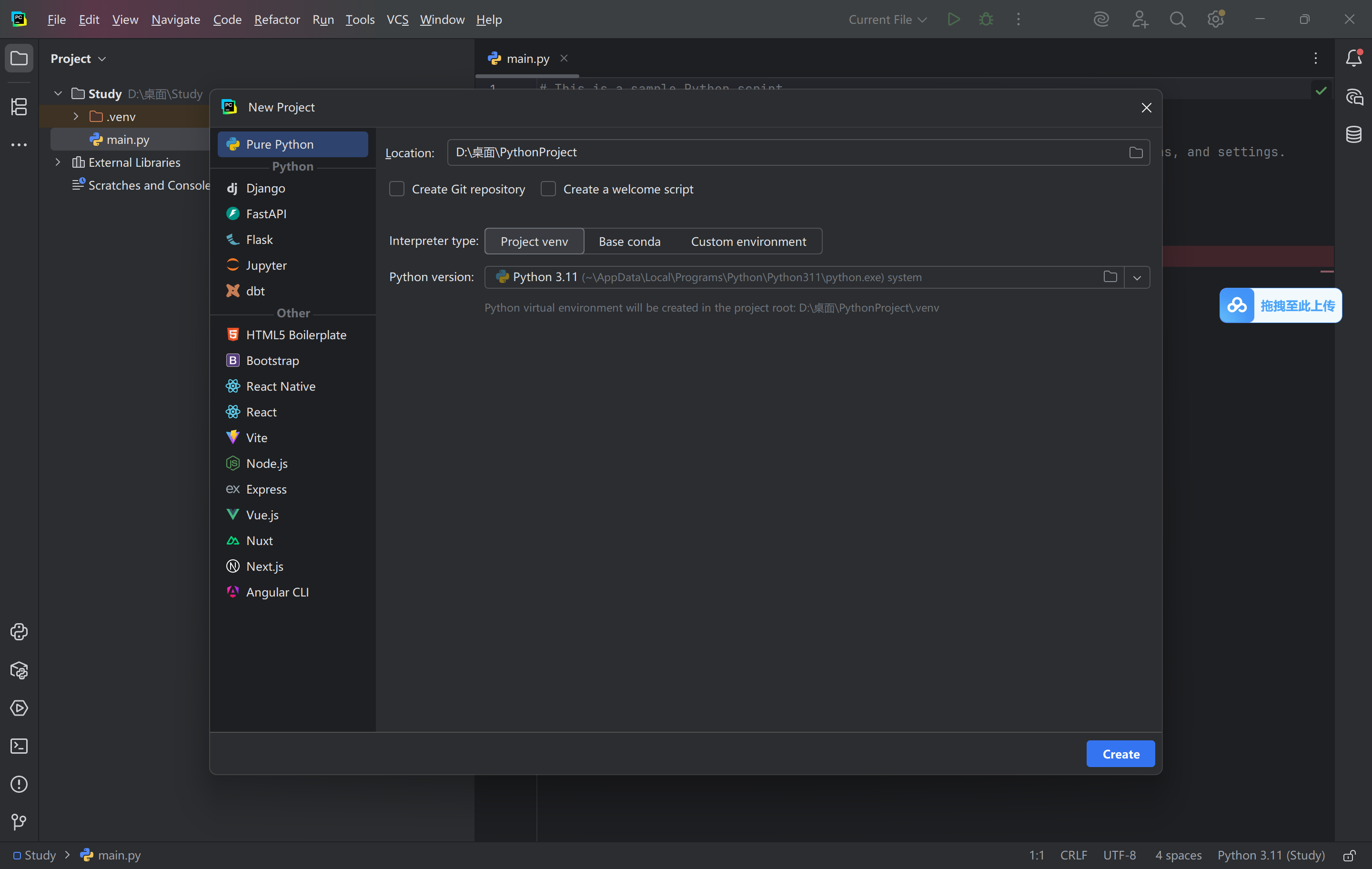This screenshot has height=869, width=1372.
Task: Open the Python Console icon in sidebar
Action: click(x=19, y=631)
